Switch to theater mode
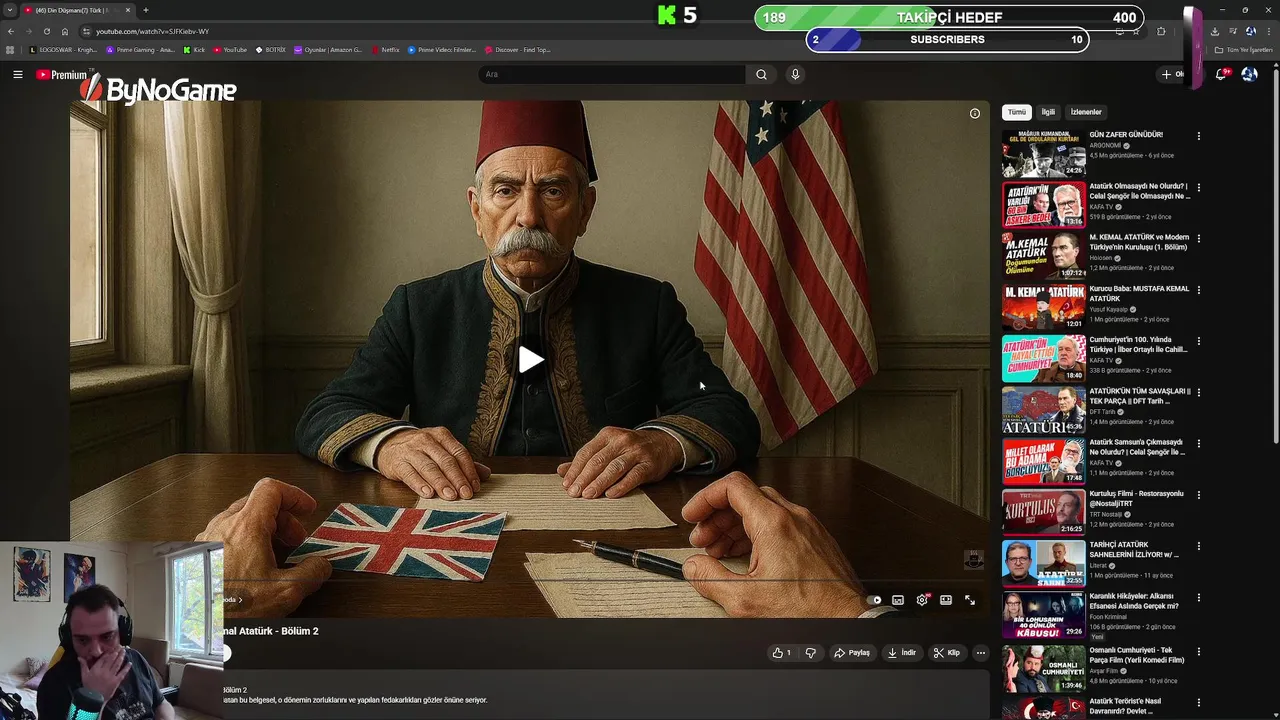Screen dimensions: 1280x720 (946, 600)
